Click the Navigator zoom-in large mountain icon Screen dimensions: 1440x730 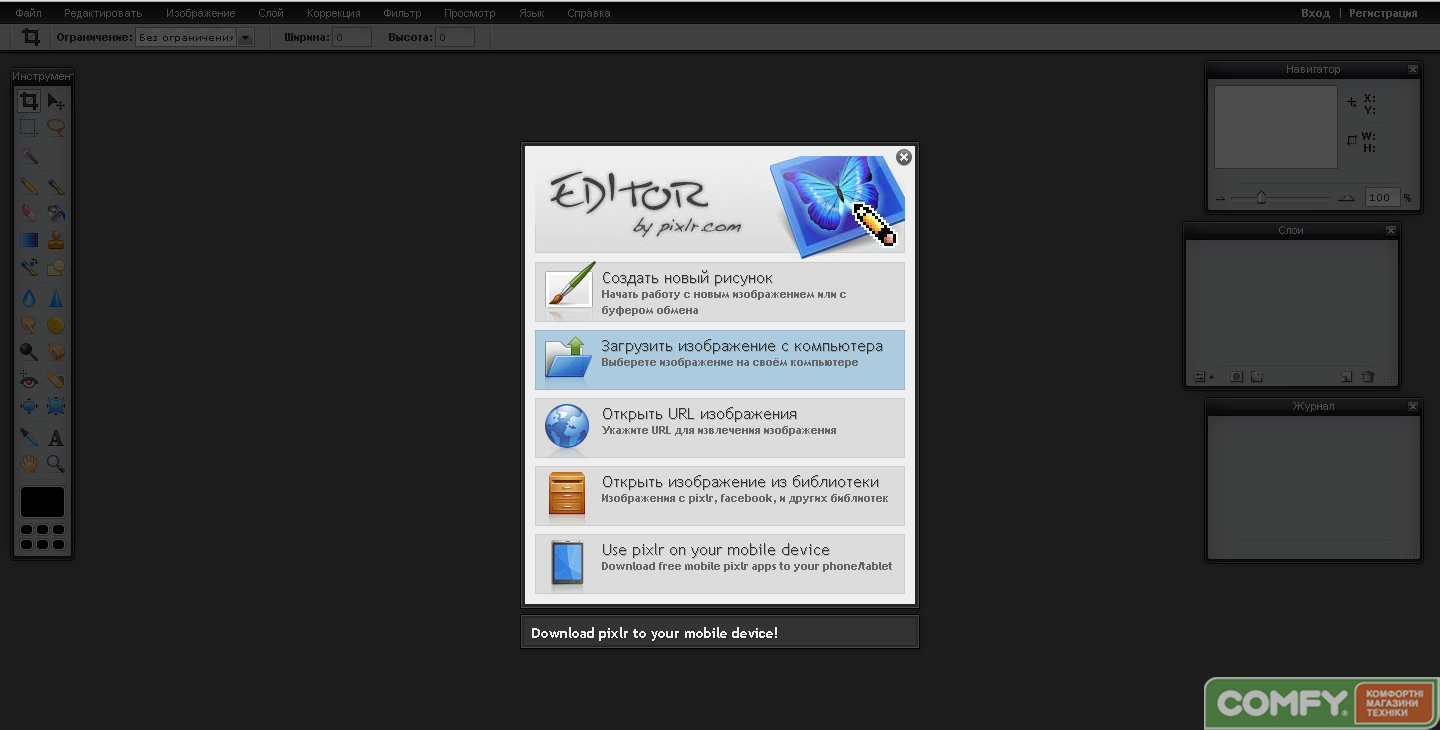[1347, 198]
